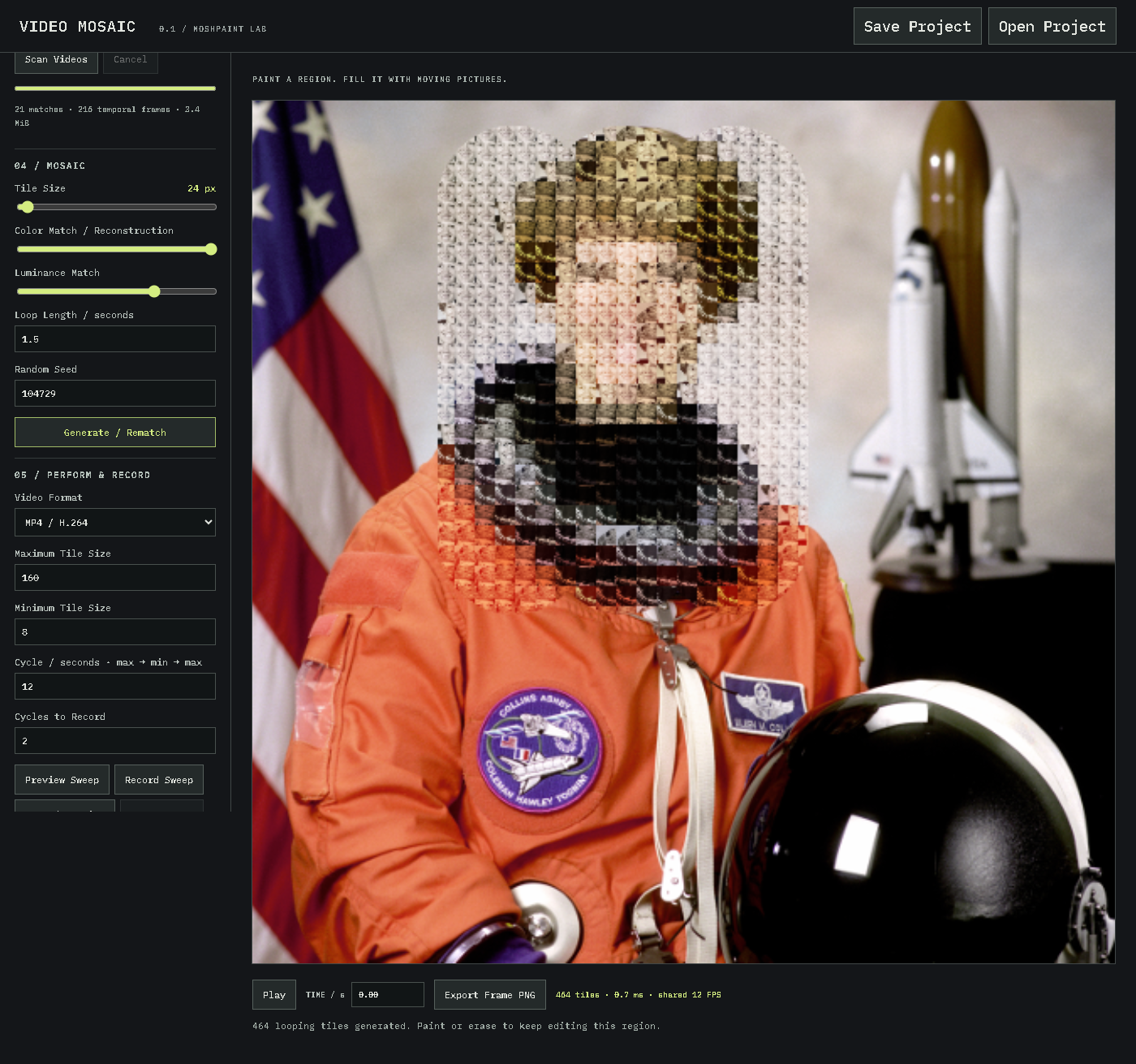Click the MOSHPAINT LAB version text
The image size is (1136, 1064).
213,29
